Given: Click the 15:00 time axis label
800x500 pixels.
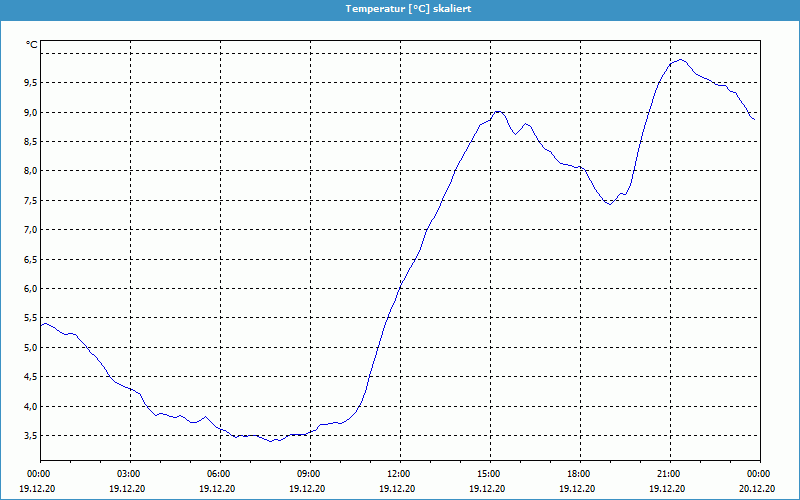Looking at the screenshot, I should (x=489, y=473).
